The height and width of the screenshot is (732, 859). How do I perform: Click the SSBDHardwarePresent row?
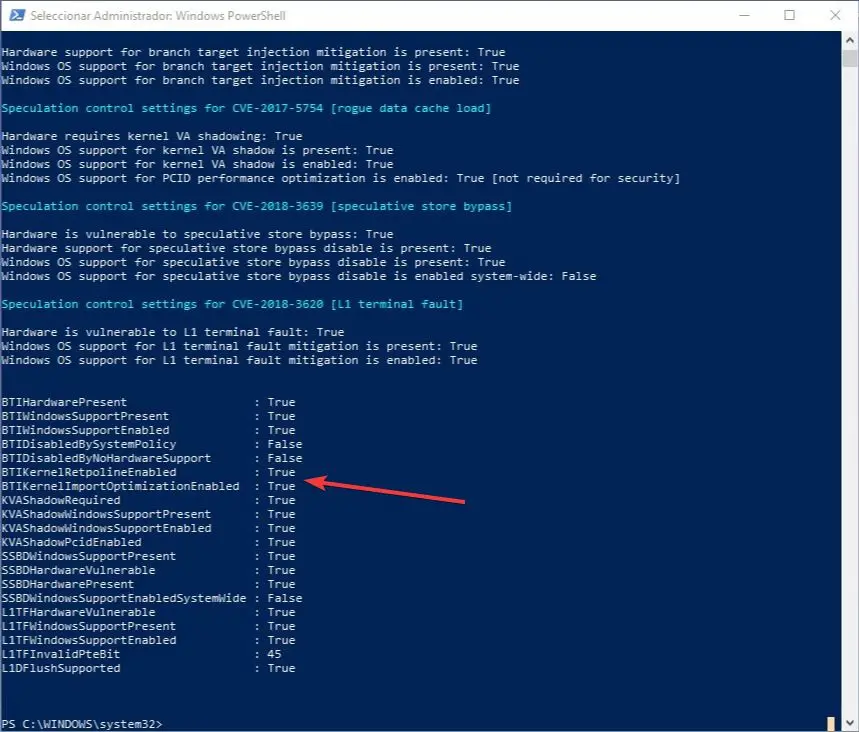pyautogui.click(x=148, y=584)
